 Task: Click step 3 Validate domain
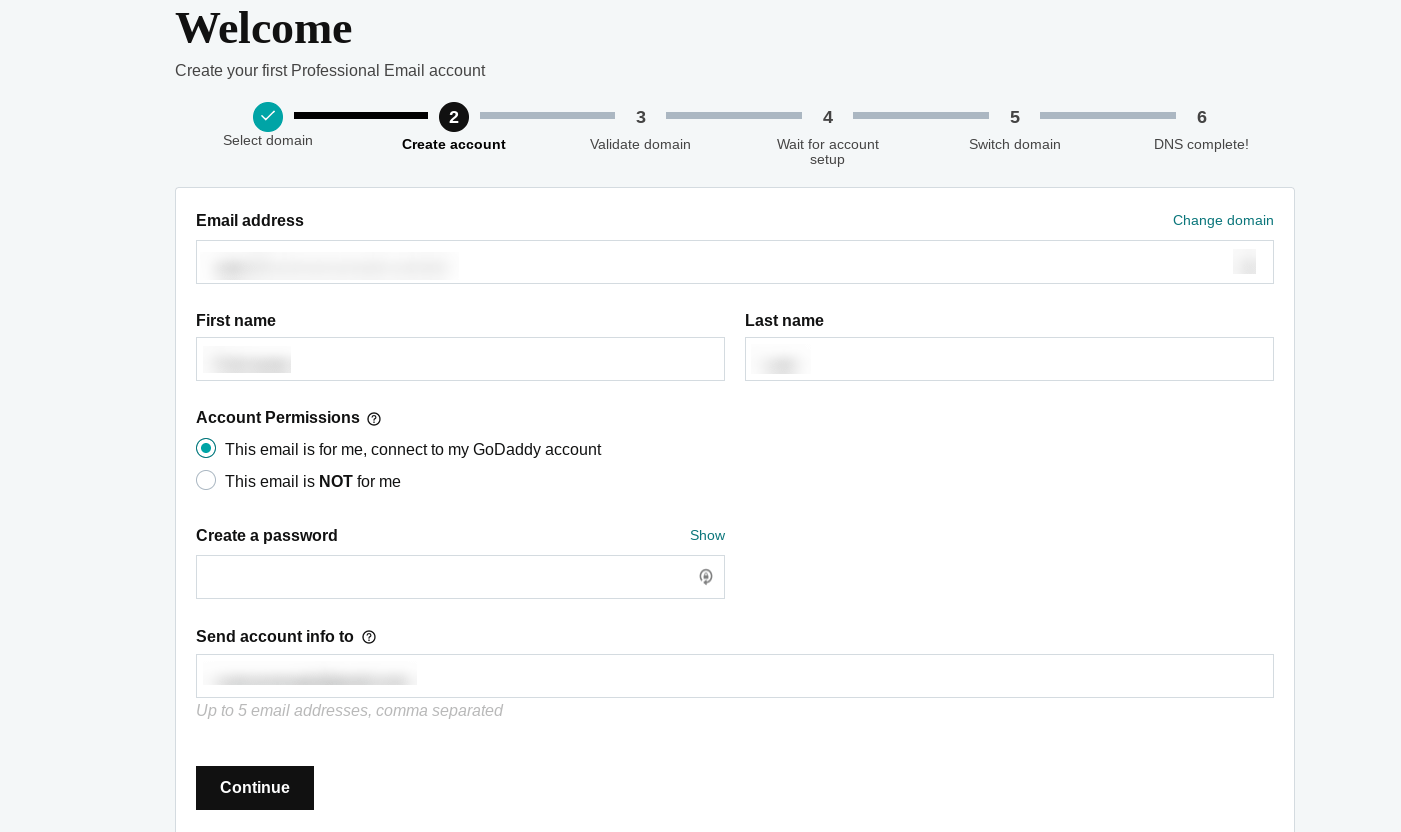pos(640,118)
